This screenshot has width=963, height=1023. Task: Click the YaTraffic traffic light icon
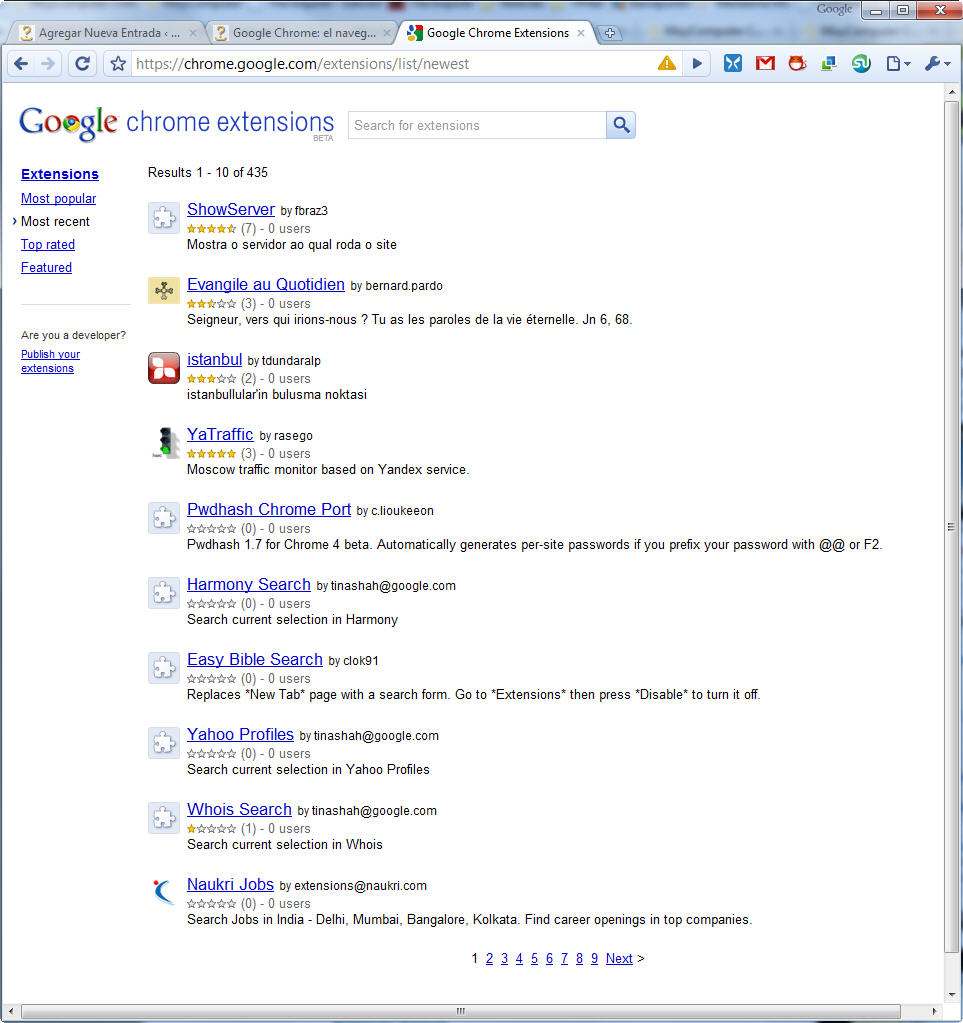pos(165,442)
